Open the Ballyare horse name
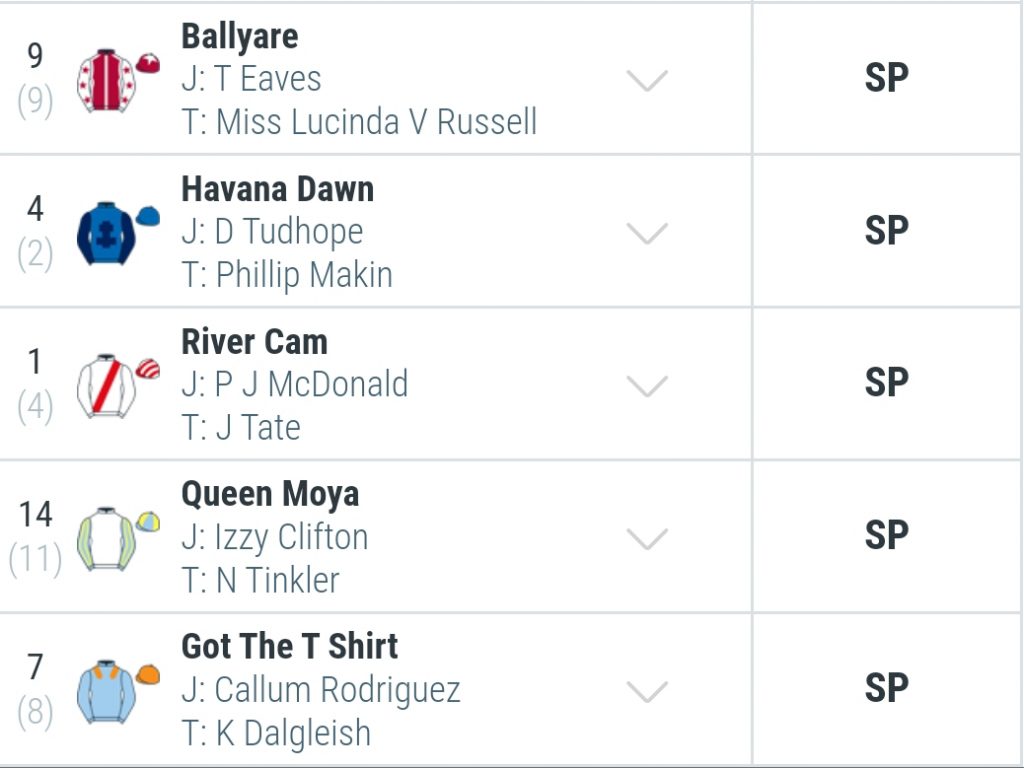 tap(240, 37)
